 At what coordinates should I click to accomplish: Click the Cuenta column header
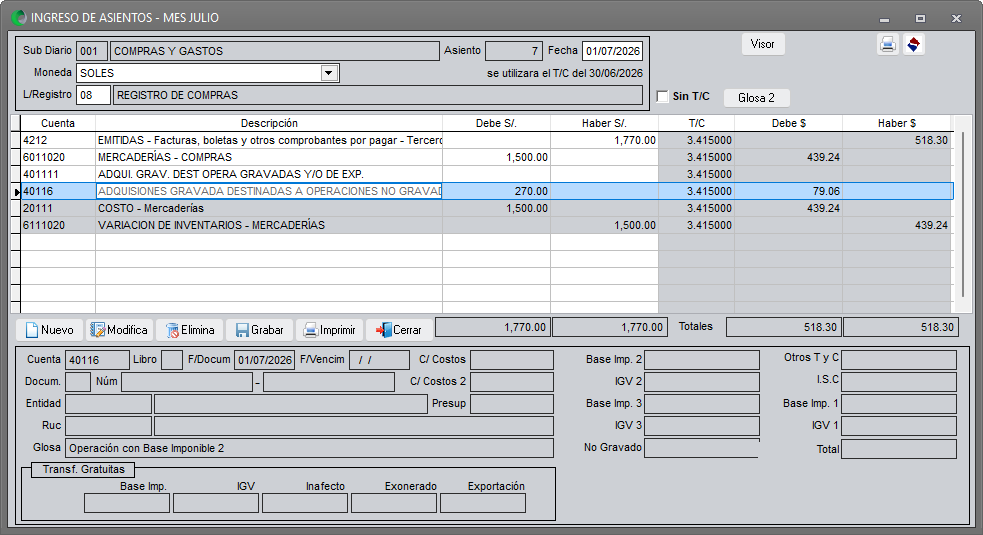point(58,124)
